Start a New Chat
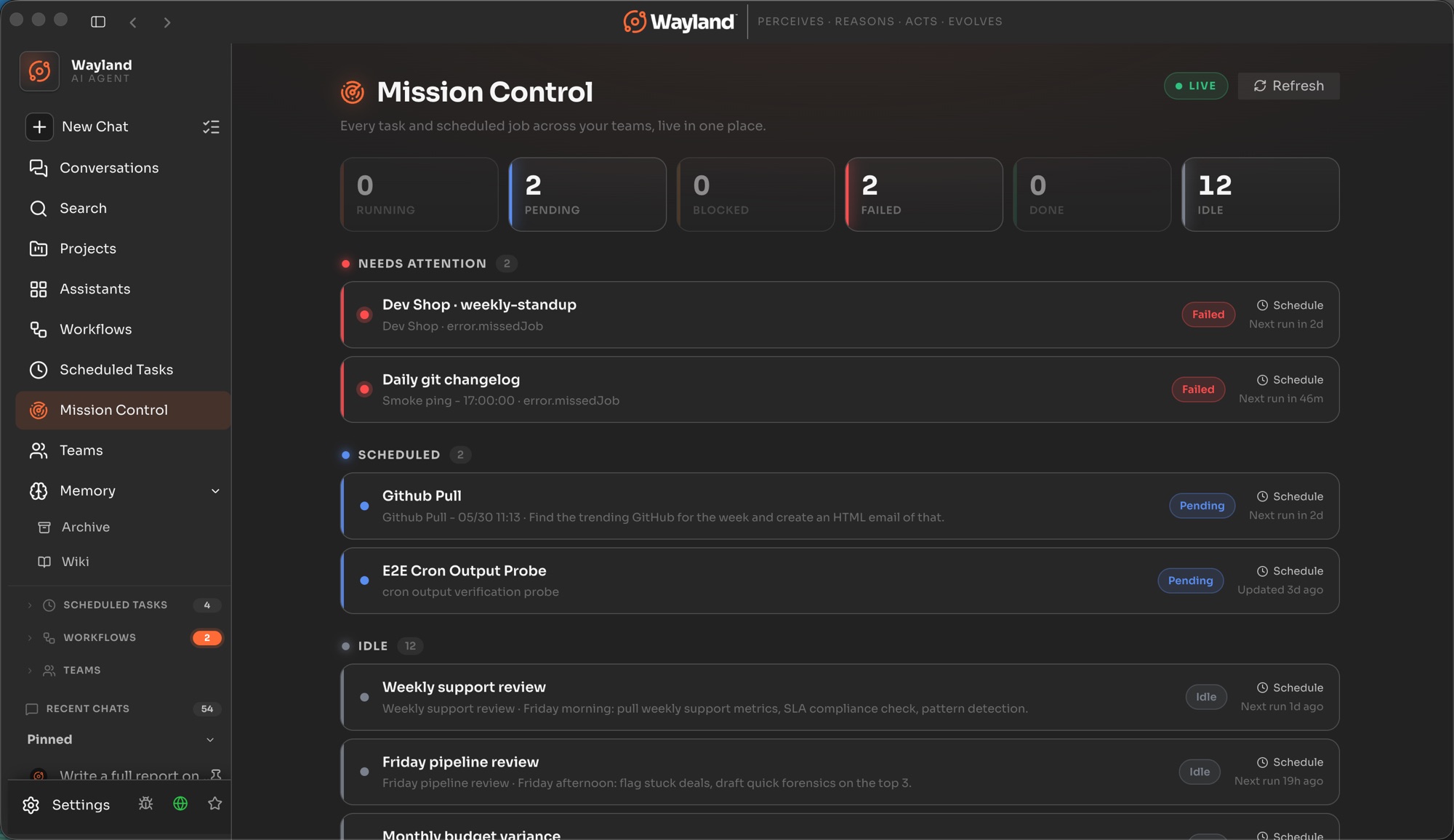Image resolution: width=1454 pixels, height=840 pixels. click(95, 126)
